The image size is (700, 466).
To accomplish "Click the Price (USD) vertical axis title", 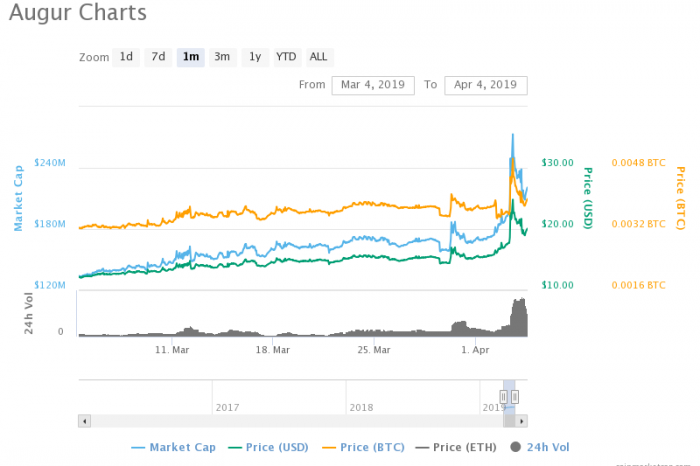I will pos(588,198).
